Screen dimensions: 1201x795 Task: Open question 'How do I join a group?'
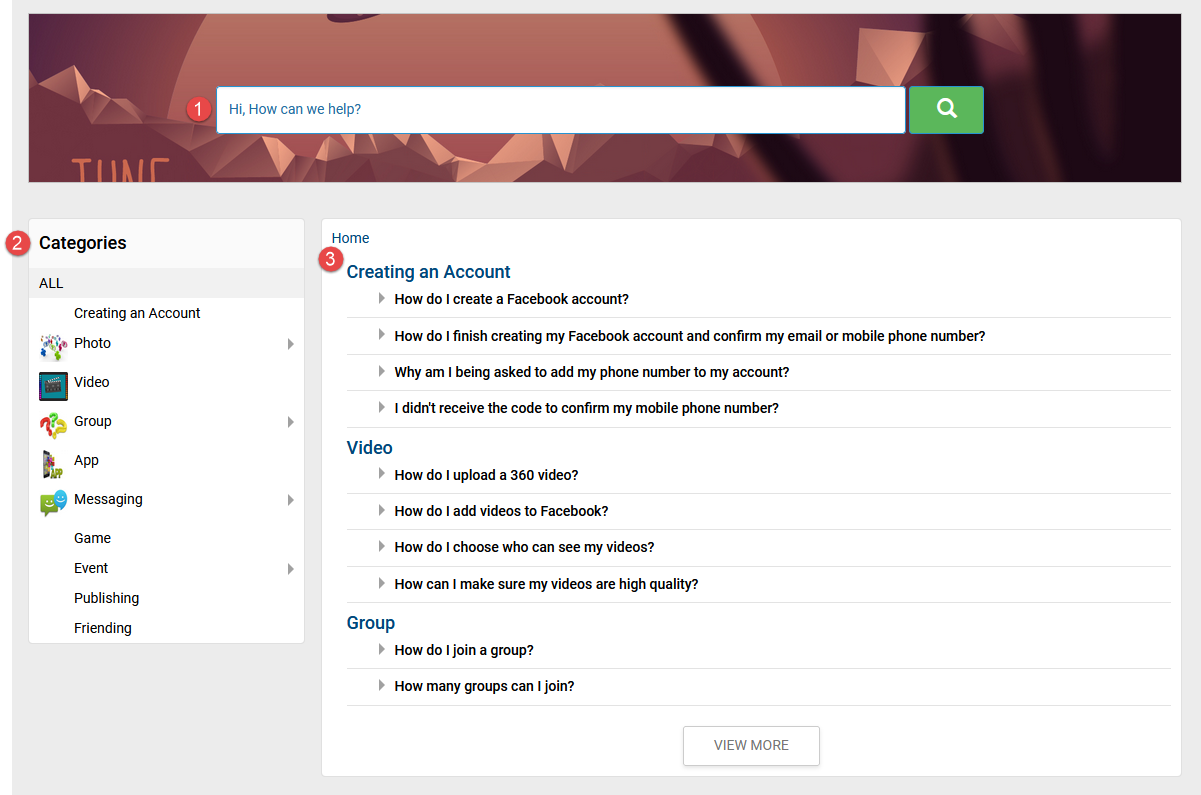coord(465,650)
